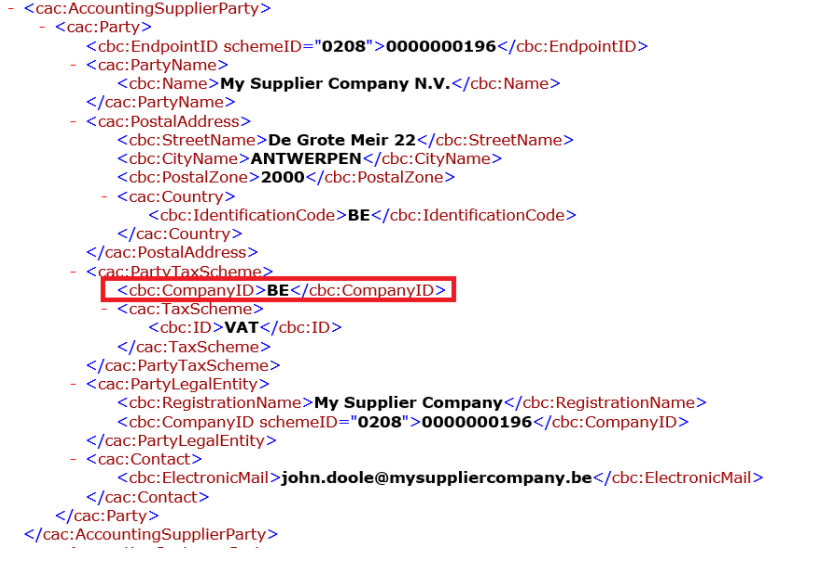Viewport: 830px width, 571px height.
Task: Click the closing cac:AccountingSupplierParty tag
Action: point(151,535)
